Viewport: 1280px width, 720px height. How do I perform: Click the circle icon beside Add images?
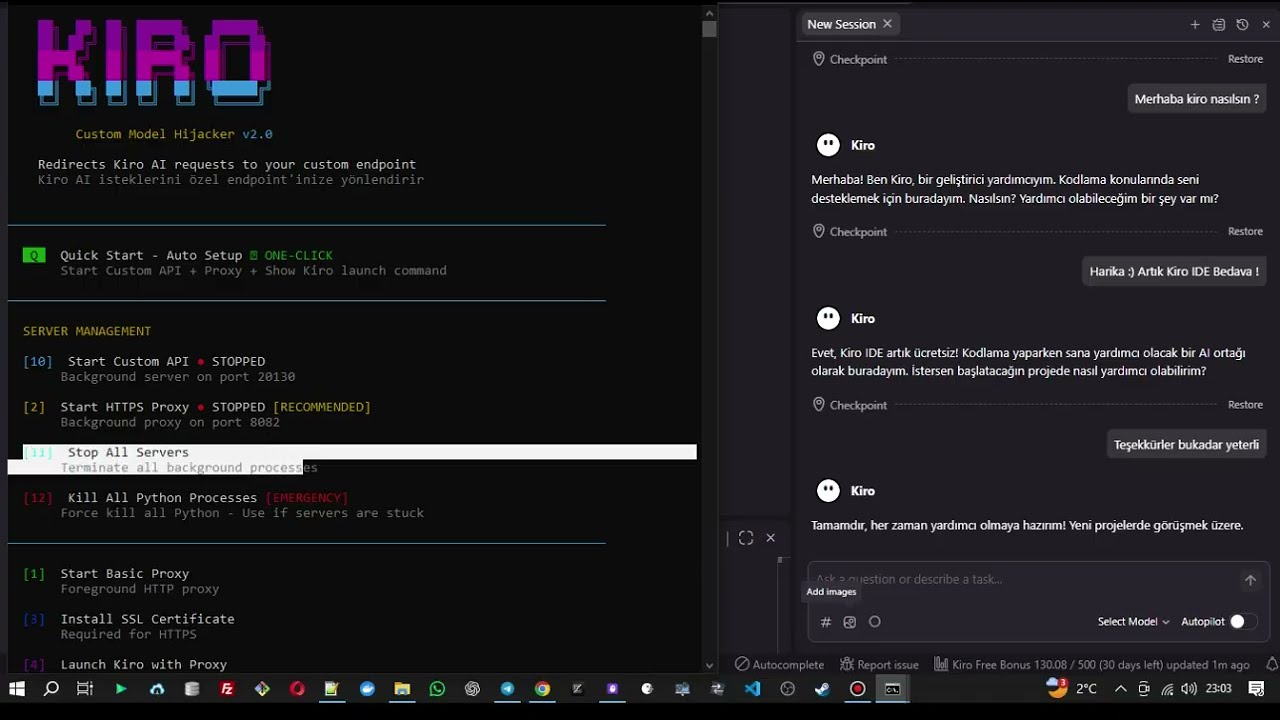875,622
